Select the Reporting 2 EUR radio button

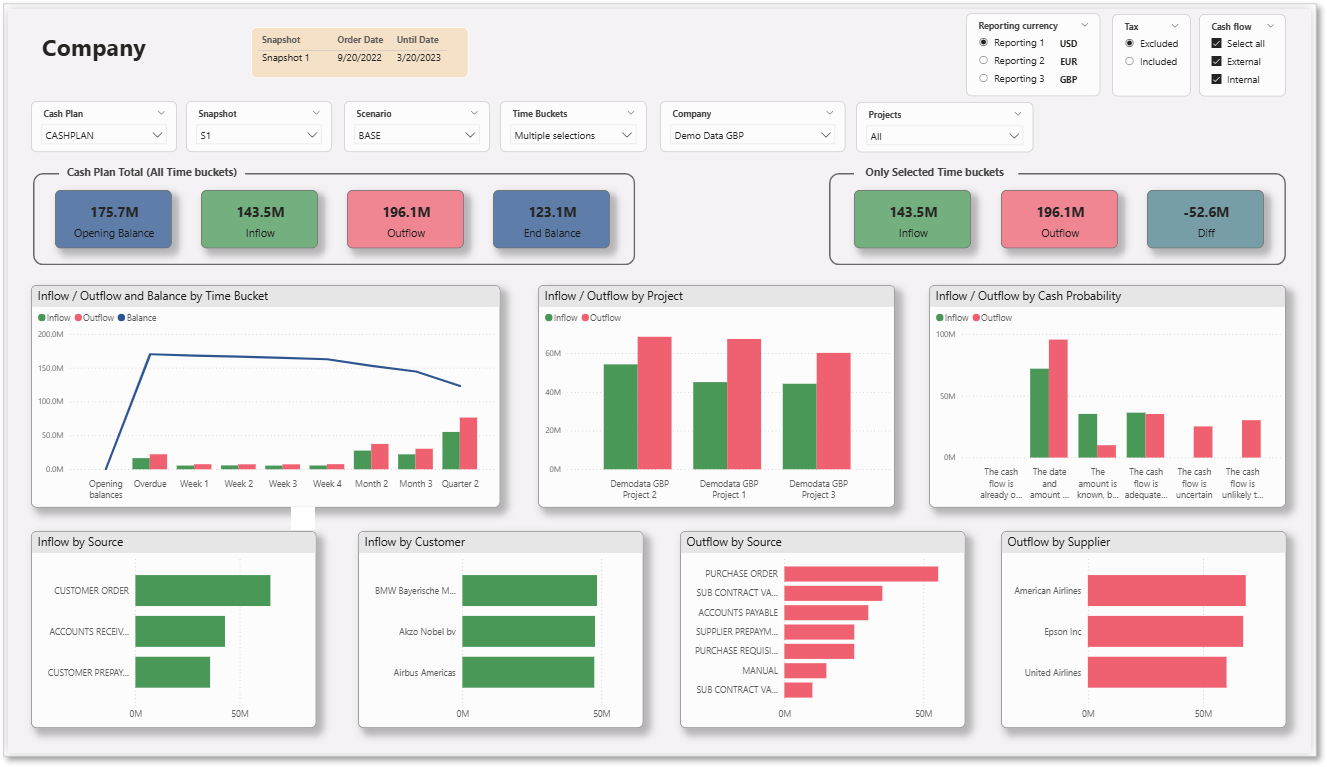click(984, 61)
